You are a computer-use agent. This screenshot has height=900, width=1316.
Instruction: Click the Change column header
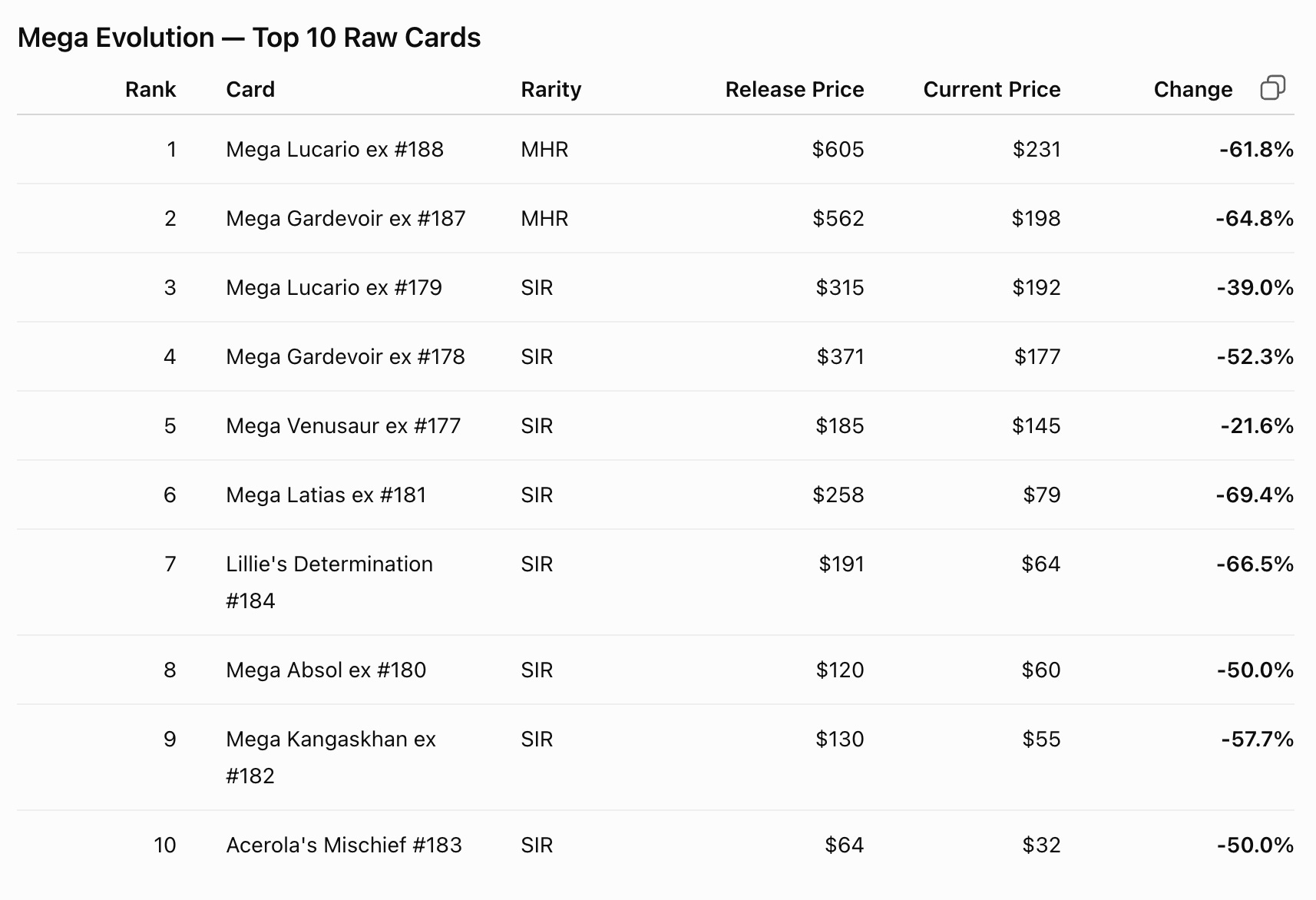click(x=1193, y=90)
